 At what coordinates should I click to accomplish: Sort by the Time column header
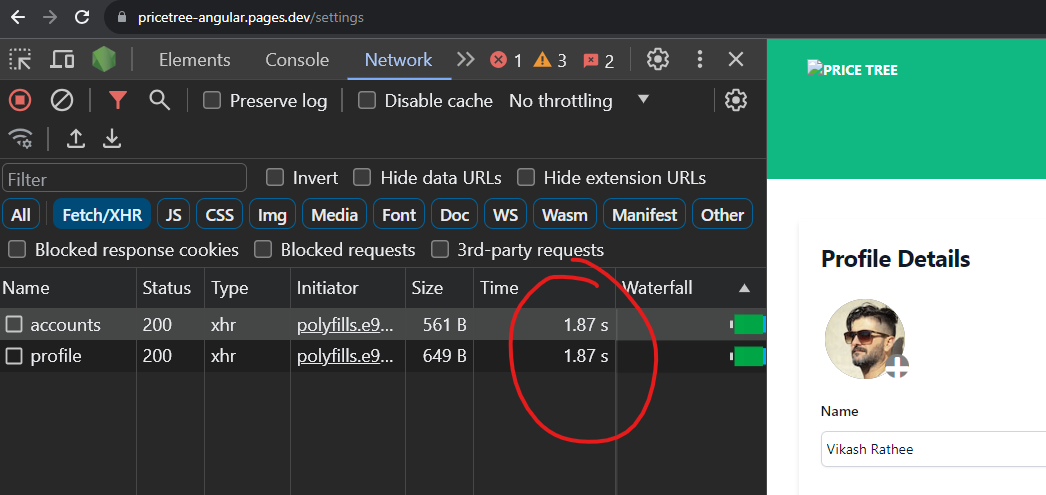tap(544, 288)
